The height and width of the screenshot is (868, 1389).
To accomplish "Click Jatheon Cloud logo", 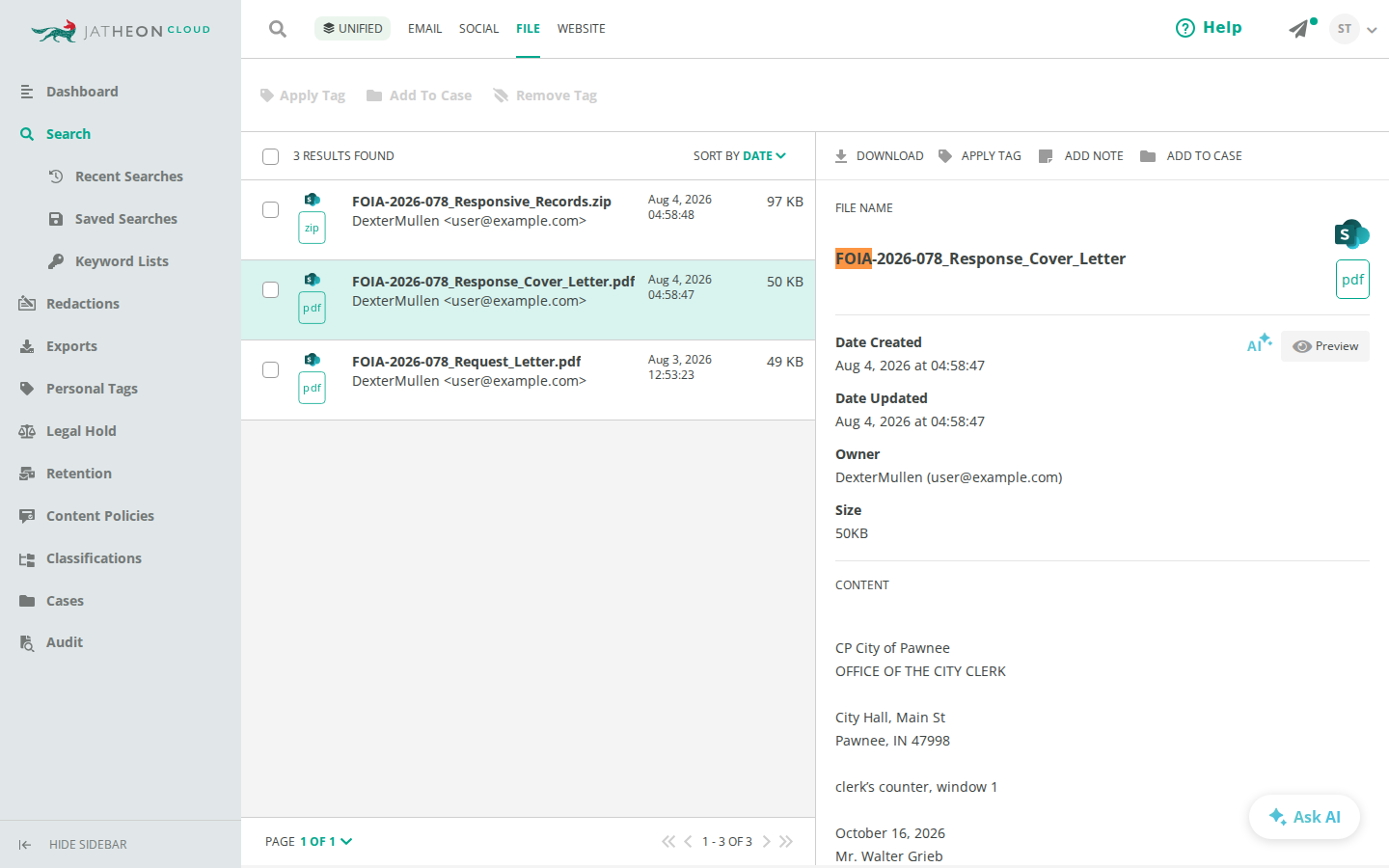I will click(121, 31).
